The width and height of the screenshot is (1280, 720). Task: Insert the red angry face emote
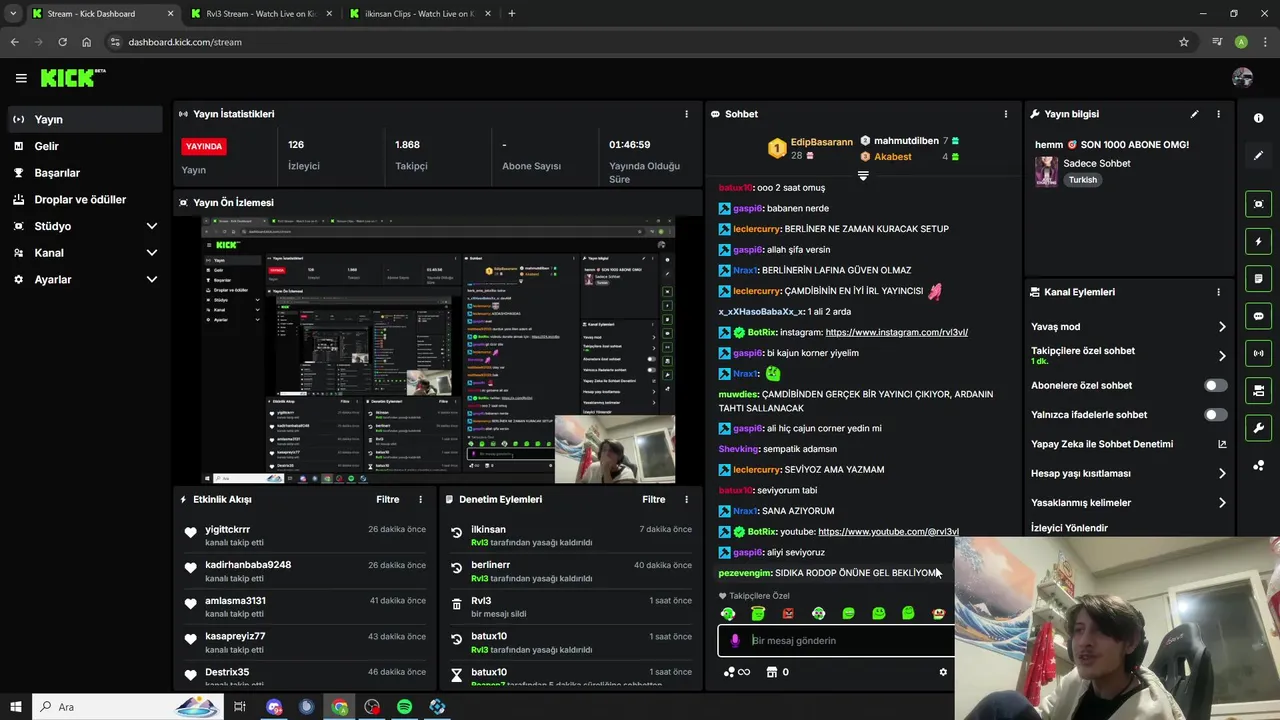pos(788,613)
